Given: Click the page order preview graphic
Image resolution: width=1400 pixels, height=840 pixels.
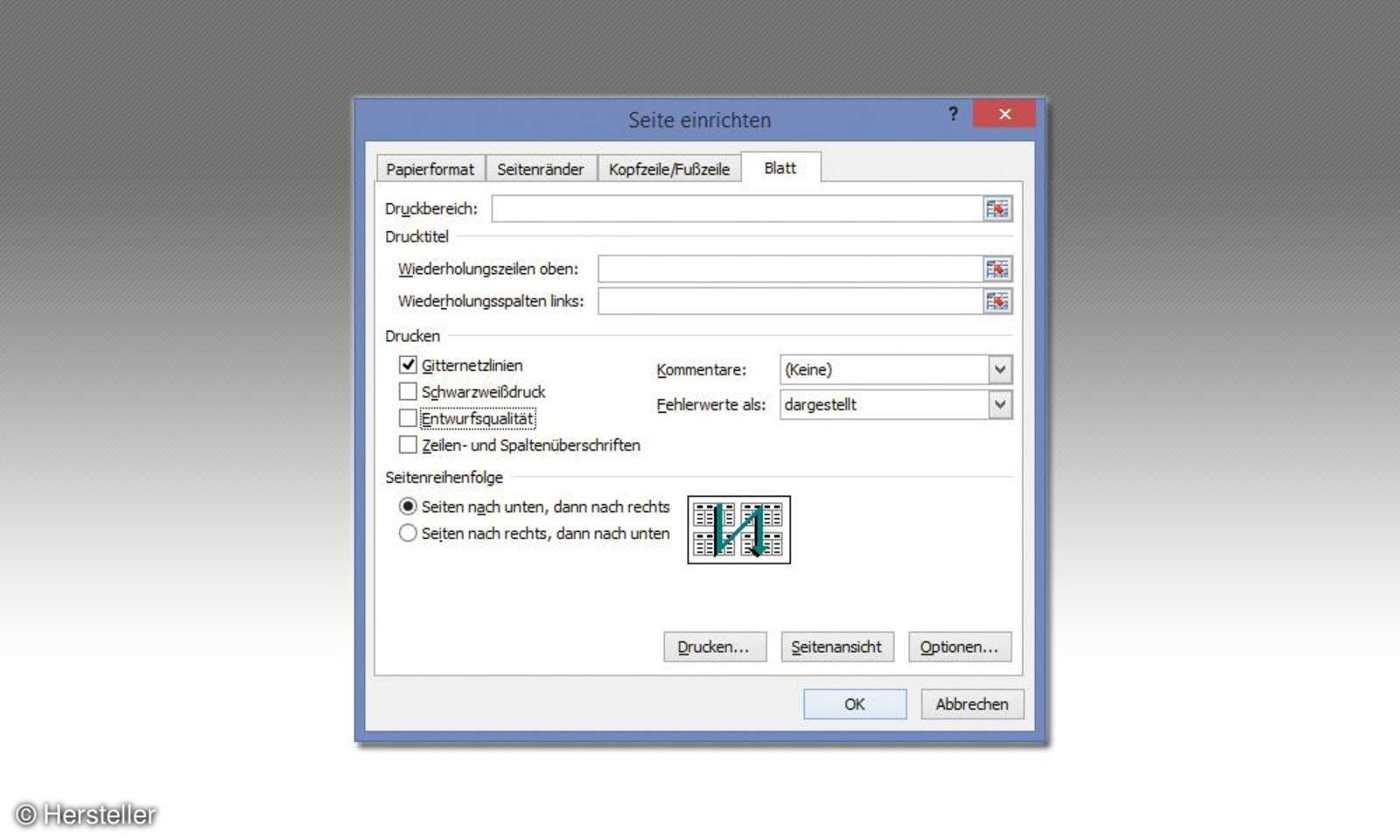Looking at the screenshot, I should (x=738, y=530).
